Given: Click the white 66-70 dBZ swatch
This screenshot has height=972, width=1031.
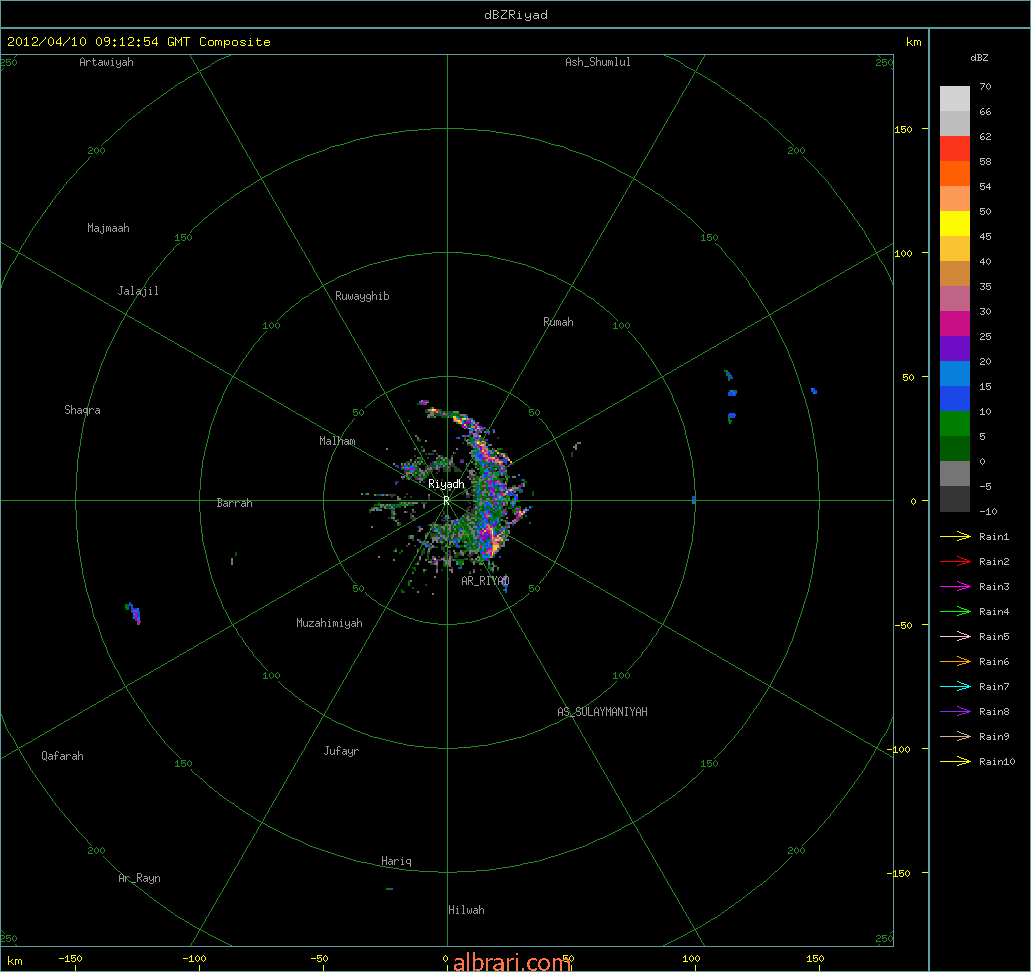Looking at the screenshot, I should 955,99.
